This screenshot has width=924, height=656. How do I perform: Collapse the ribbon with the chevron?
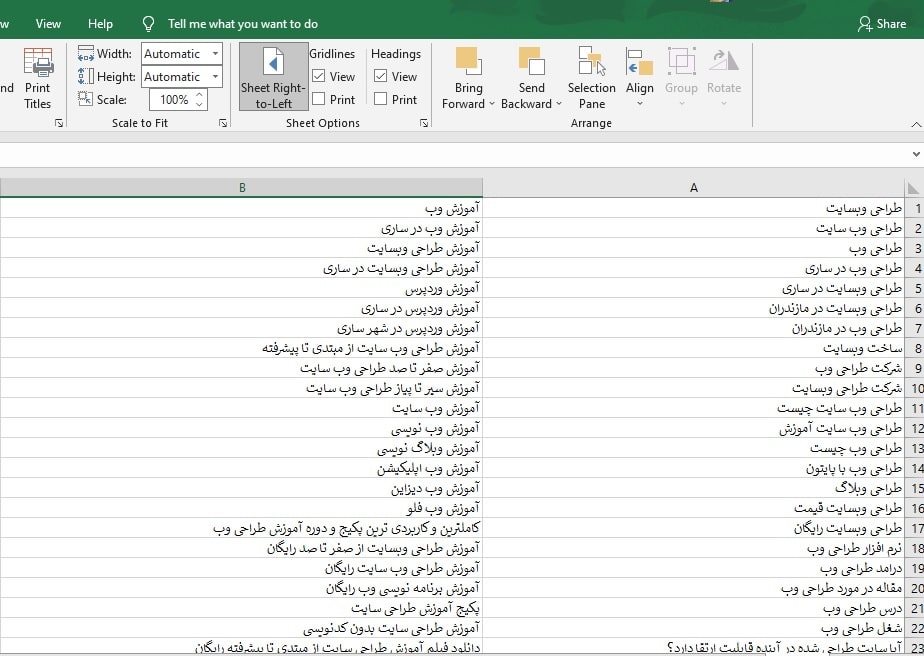916,124
